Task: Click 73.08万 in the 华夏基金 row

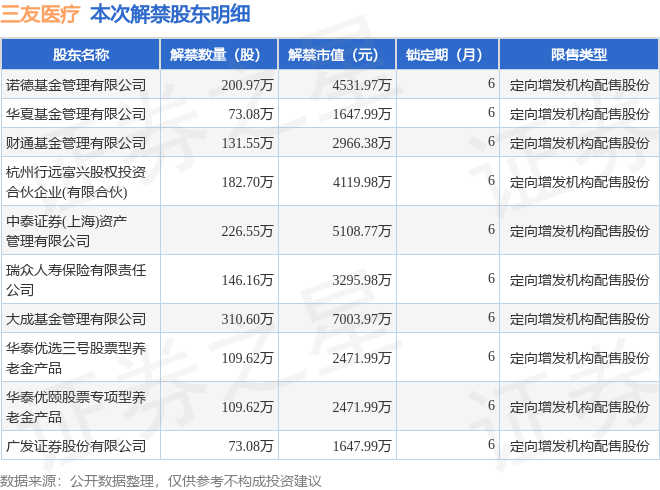Action: point(251,114)
